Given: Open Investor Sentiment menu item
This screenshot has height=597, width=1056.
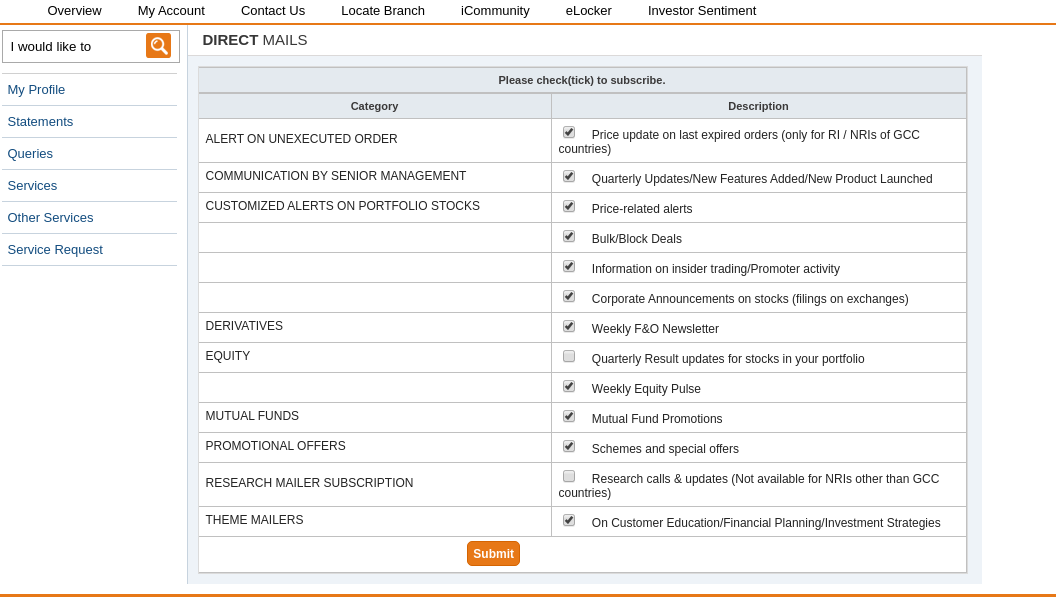Looking at the screenshot, I should click(702, 11).
